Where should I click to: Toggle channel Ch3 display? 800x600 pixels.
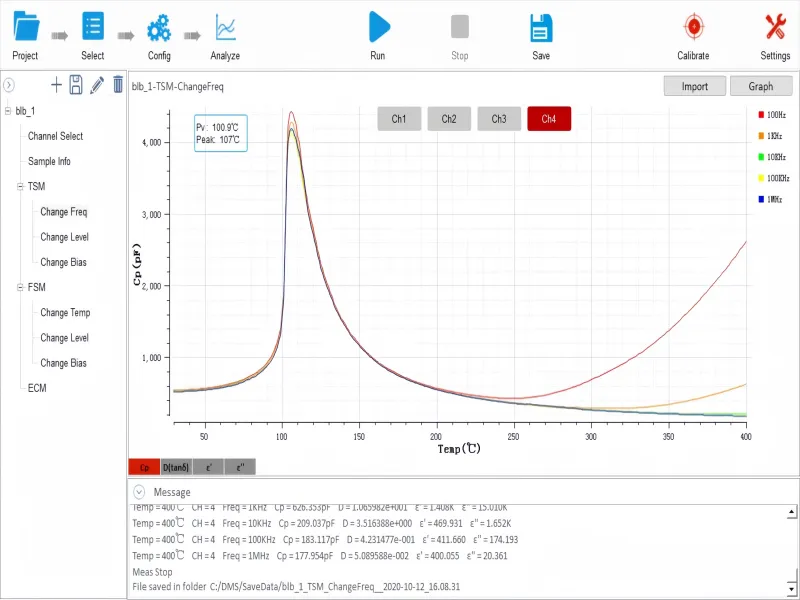[499, 119]
